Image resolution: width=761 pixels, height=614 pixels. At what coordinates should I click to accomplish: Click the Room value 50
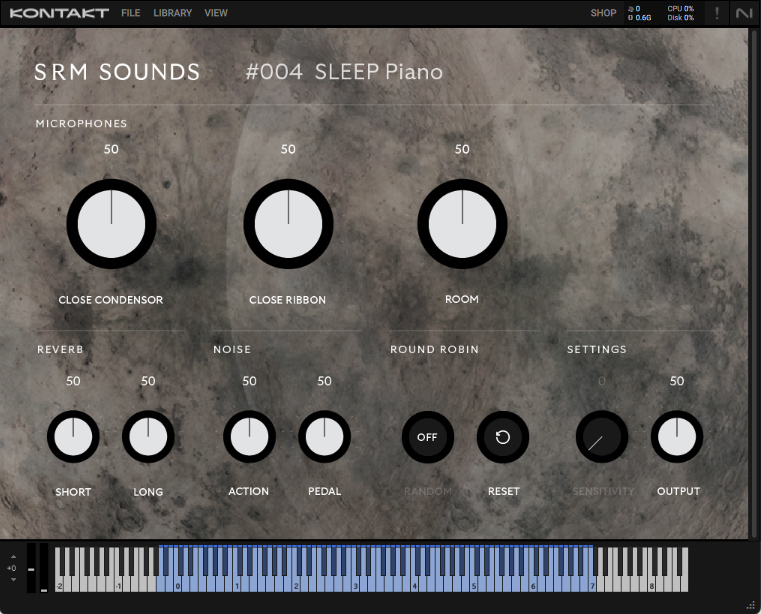[462, 149]
